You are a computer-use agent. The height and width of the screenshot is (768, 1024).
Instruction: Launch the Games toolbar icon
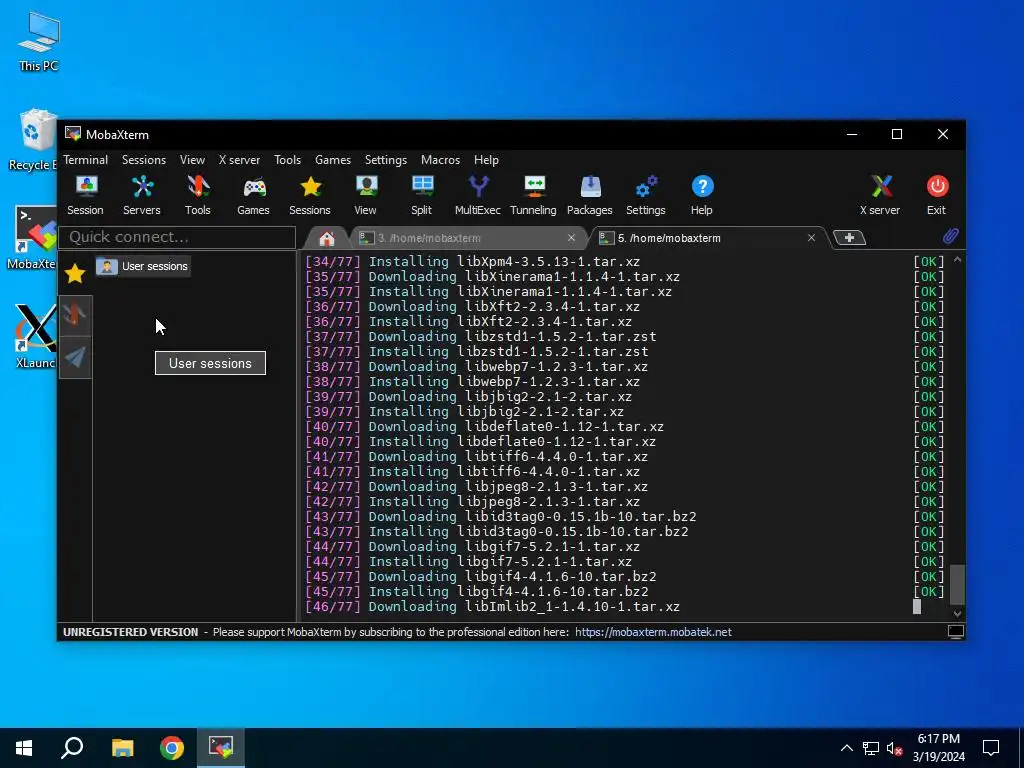point(253,195)
